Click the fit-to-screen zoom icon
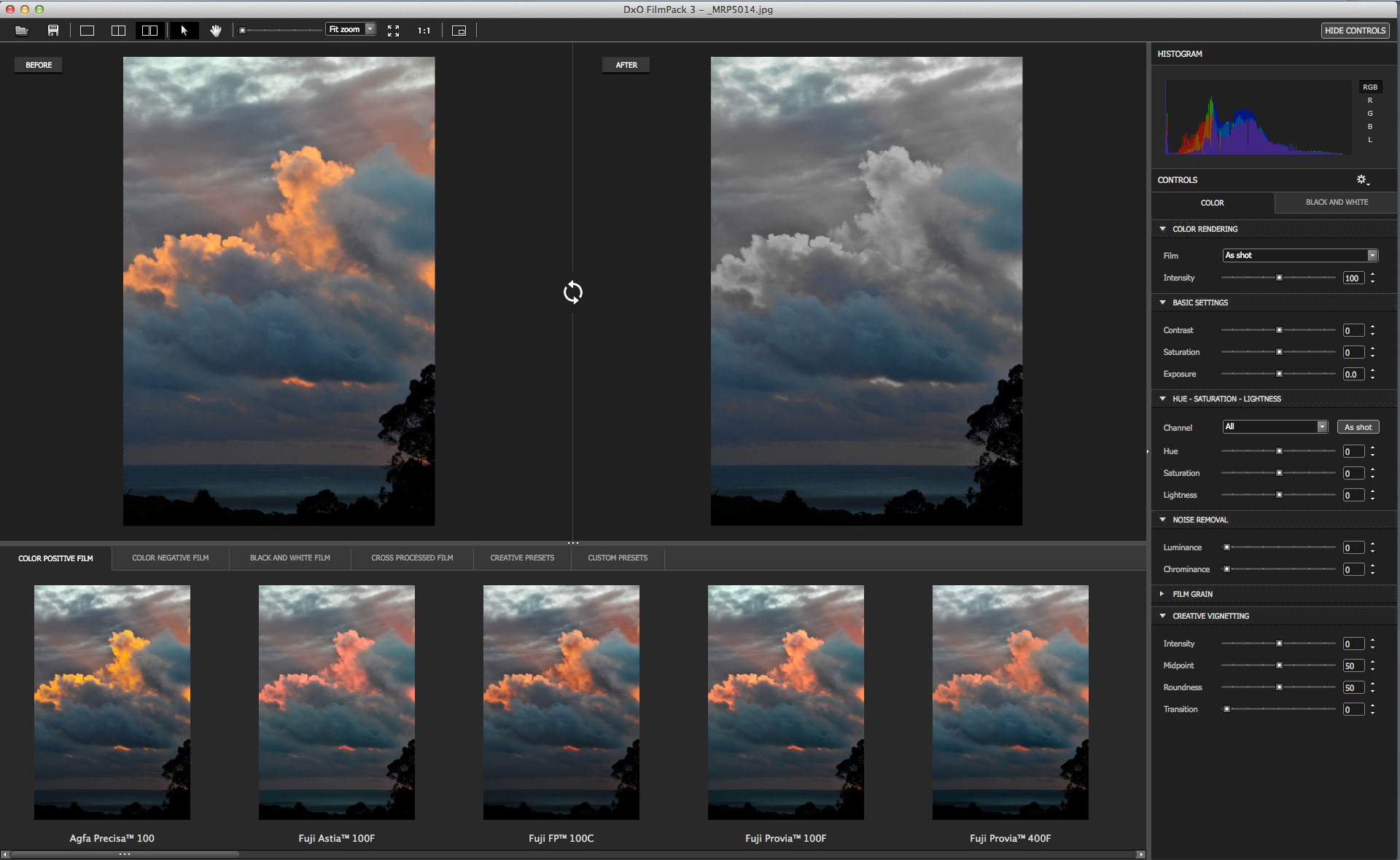Viewport: 1400px width, 860px height. pos(394,31)
